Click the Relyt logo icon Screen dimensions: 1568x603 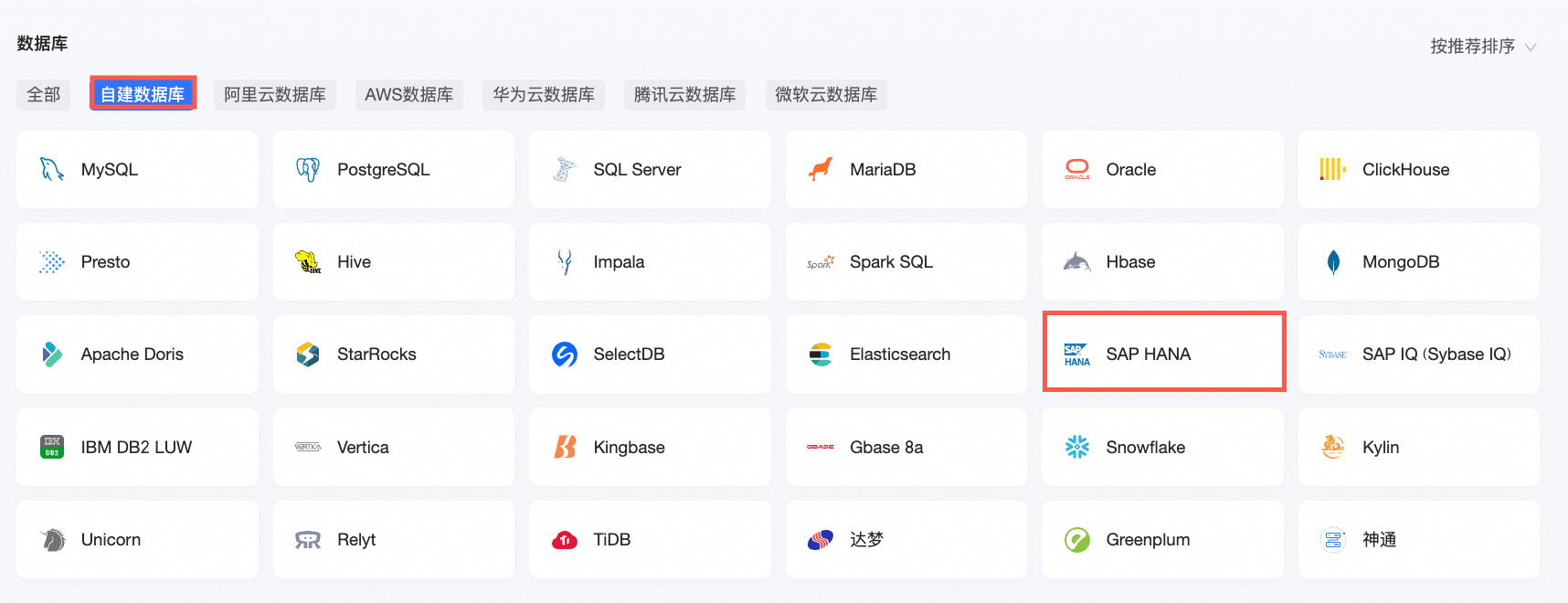[308, 540]
